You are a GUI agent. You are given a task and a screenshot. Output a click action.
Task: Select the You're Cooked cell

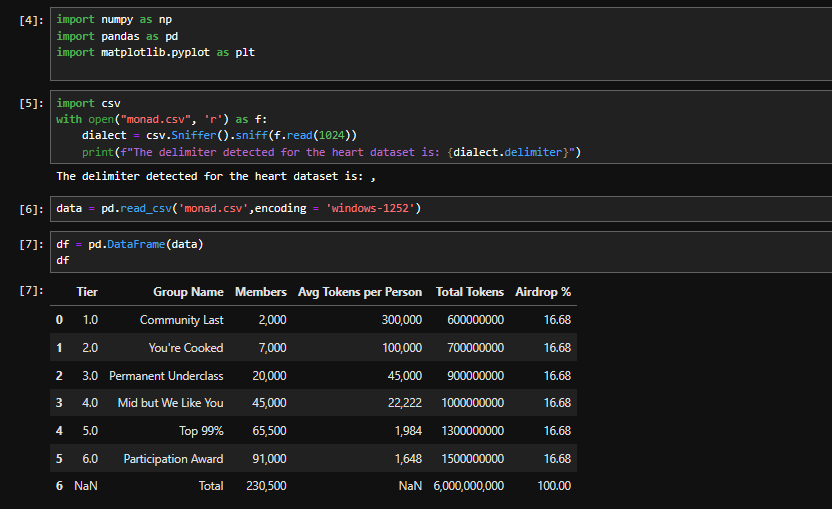186,348
